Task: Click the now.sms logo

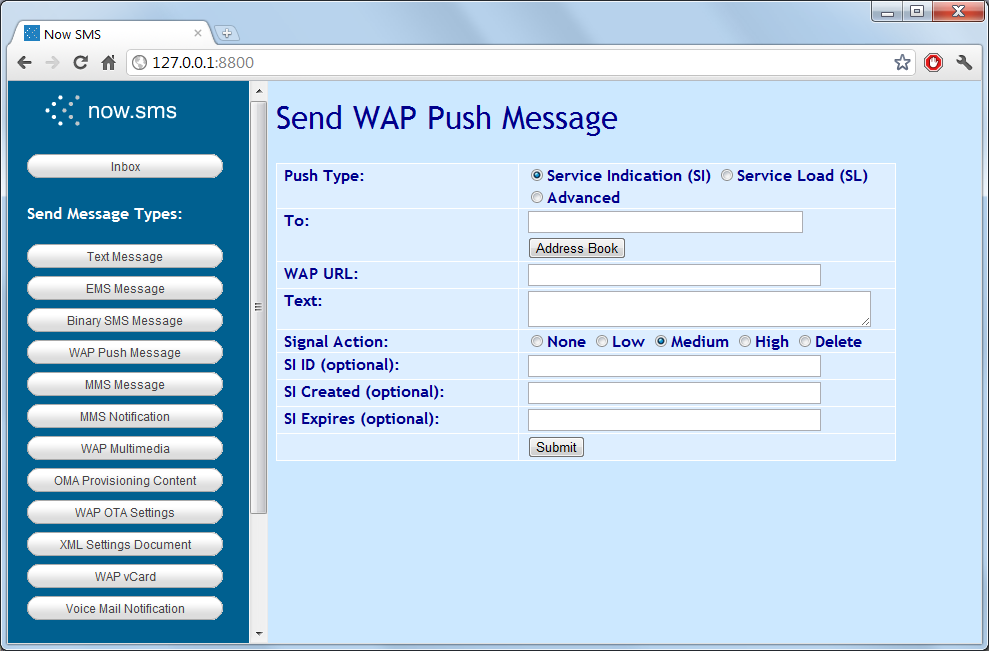Action: click(110, 111)
